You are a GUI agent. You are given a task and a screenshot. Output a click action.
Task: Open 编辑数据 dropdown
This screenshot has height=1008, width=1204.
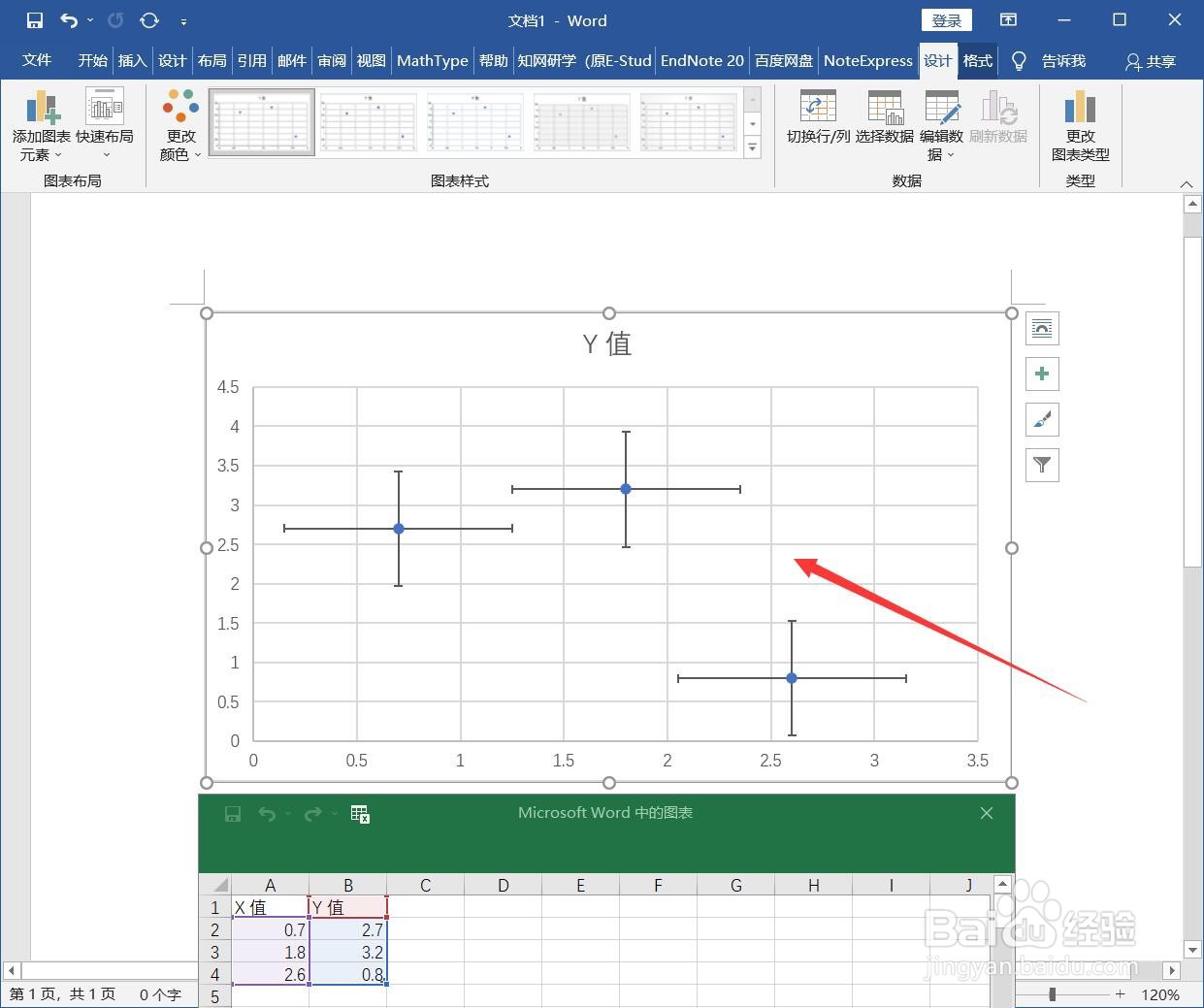click(941, 126)
